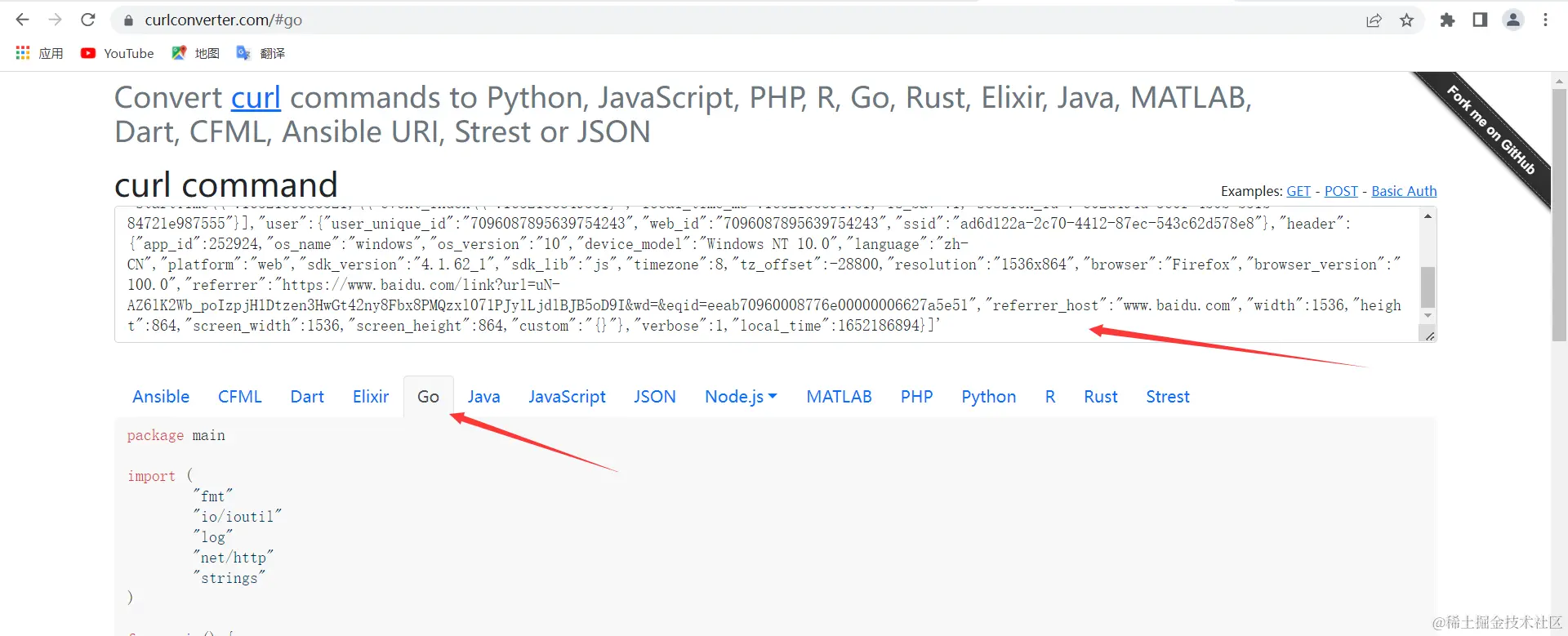Image resolution: width=1568 pixels, height=636 pixels.
Task: Switch to the JSON tab
Action: pyautogui.click(x=655, y=397)
